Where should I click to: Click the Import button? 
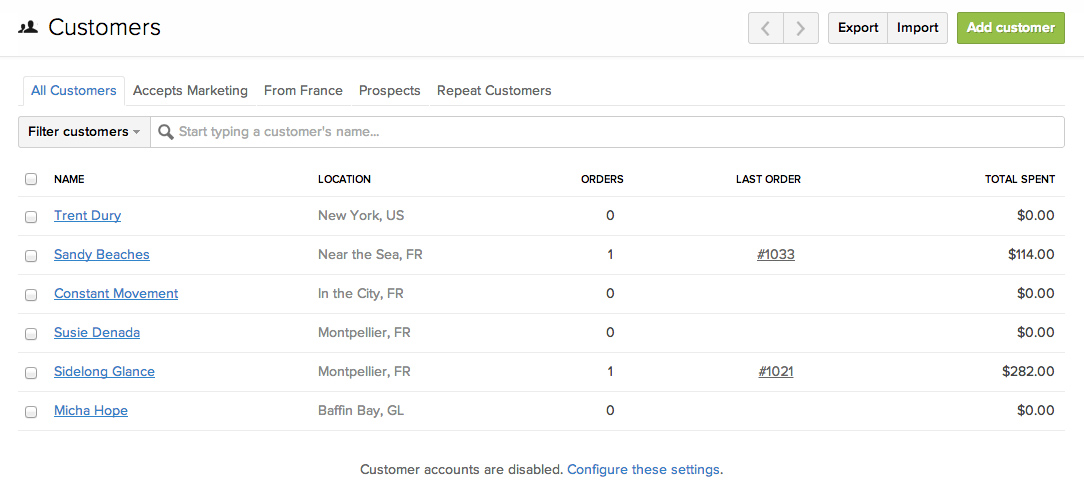[917, 28]
